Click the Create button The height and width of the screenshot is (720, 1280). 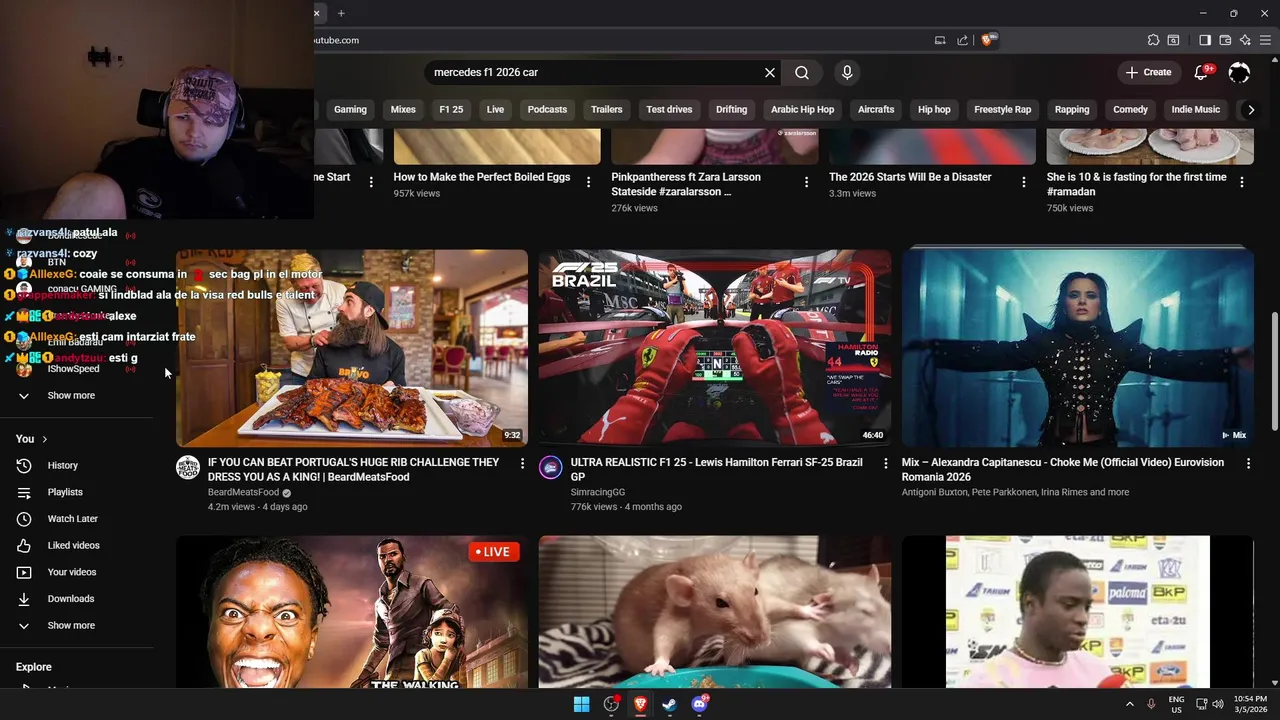1148,72
